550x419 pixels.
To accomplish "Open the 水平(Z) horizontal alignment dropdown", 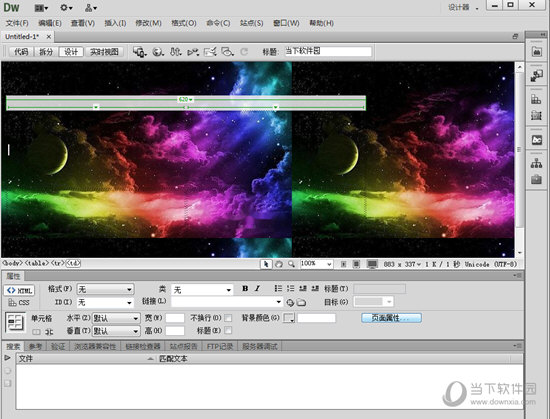I will (x=116, y=318).
